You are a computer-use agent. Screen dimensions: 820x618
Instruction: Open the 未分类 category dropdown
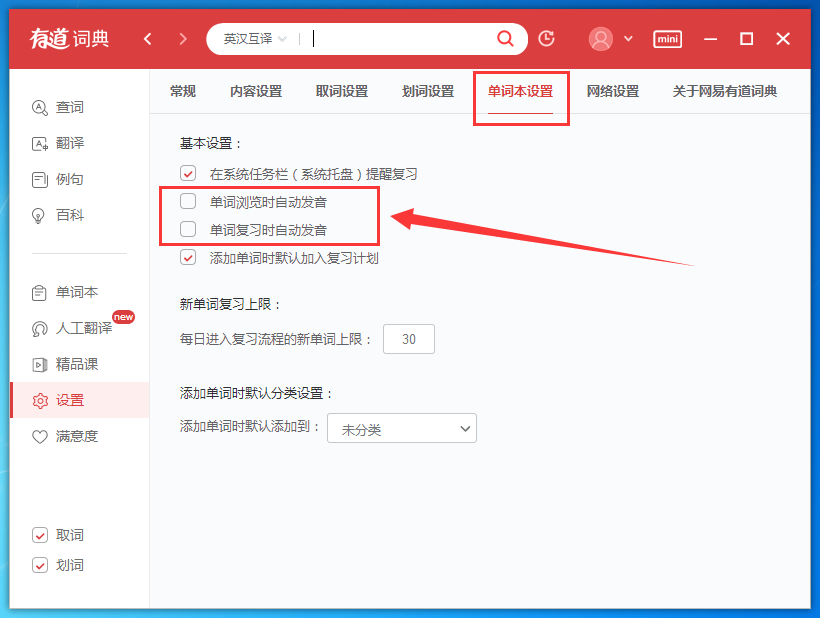pos(401,428)
